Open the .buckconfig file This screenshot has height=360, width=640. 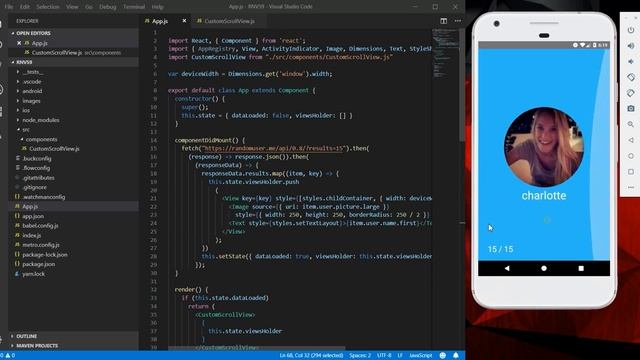point(37,158)
